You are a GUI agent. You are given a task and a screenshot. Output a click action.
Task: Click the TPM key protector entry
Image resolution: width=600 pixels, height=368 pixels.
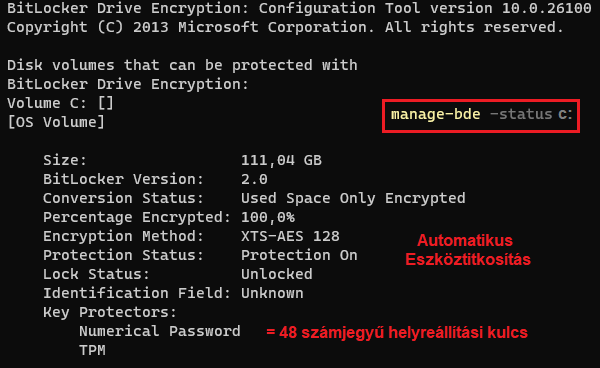point(92,350)
